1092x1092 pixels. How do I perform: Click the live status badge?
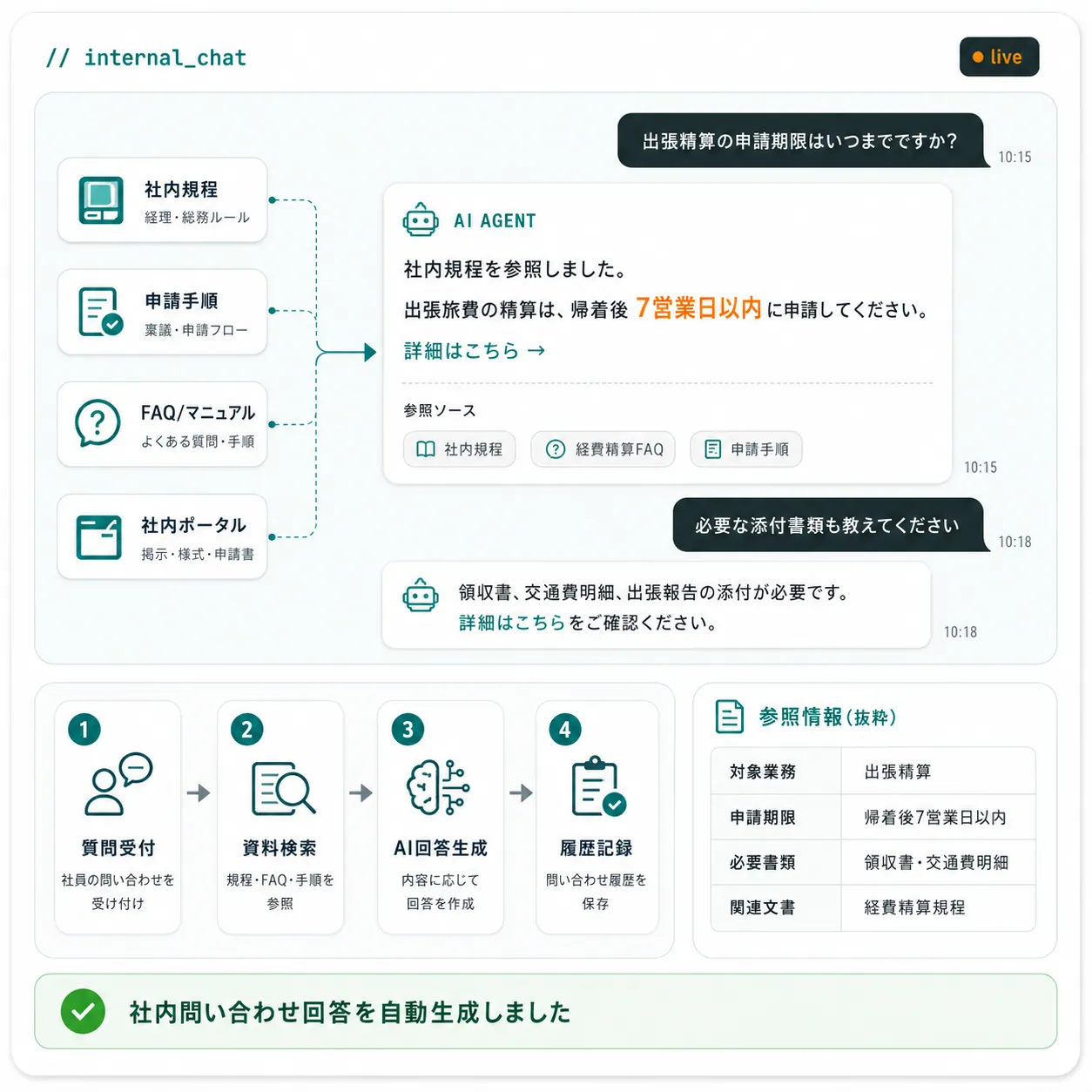999,57
